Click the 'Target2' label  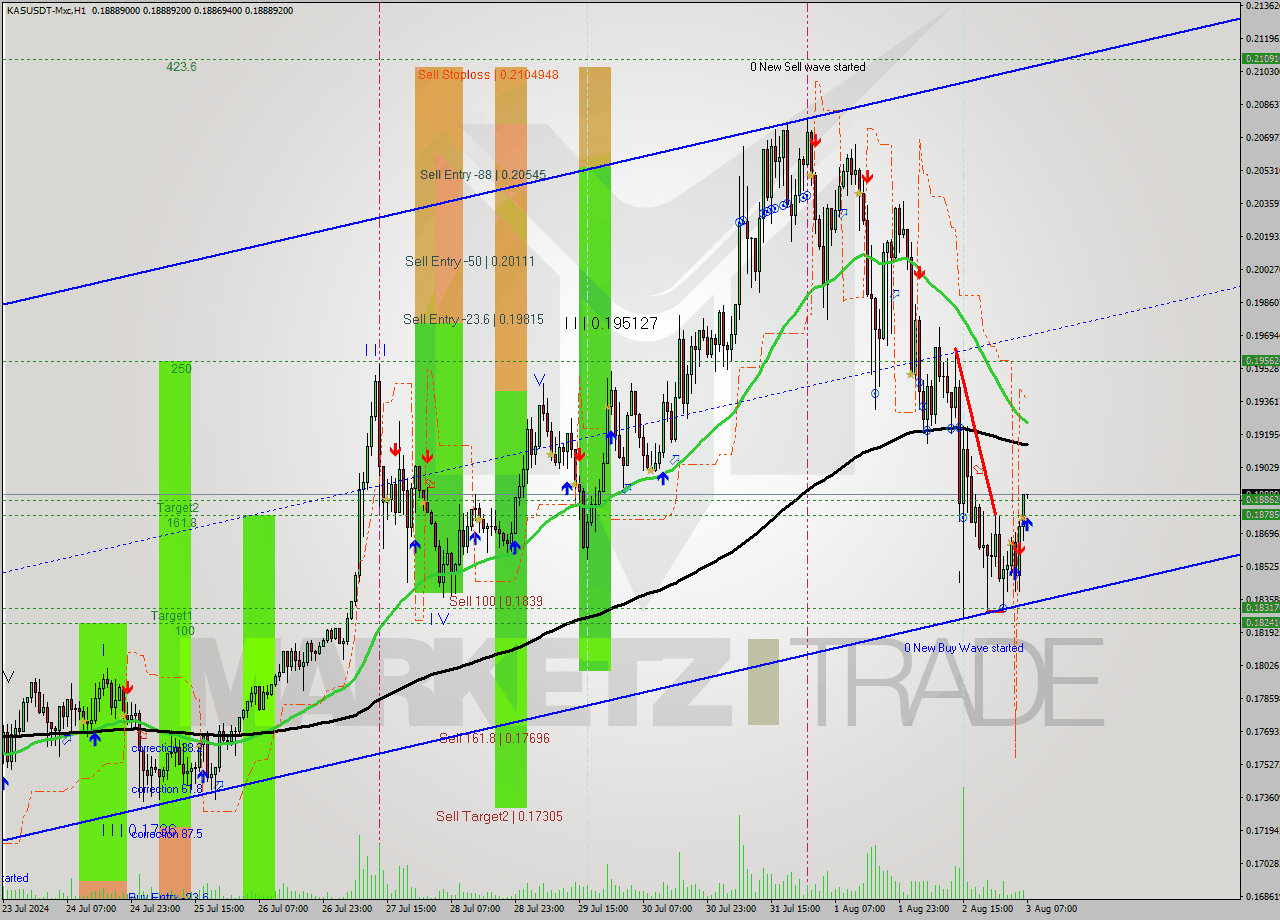point(177,508)
